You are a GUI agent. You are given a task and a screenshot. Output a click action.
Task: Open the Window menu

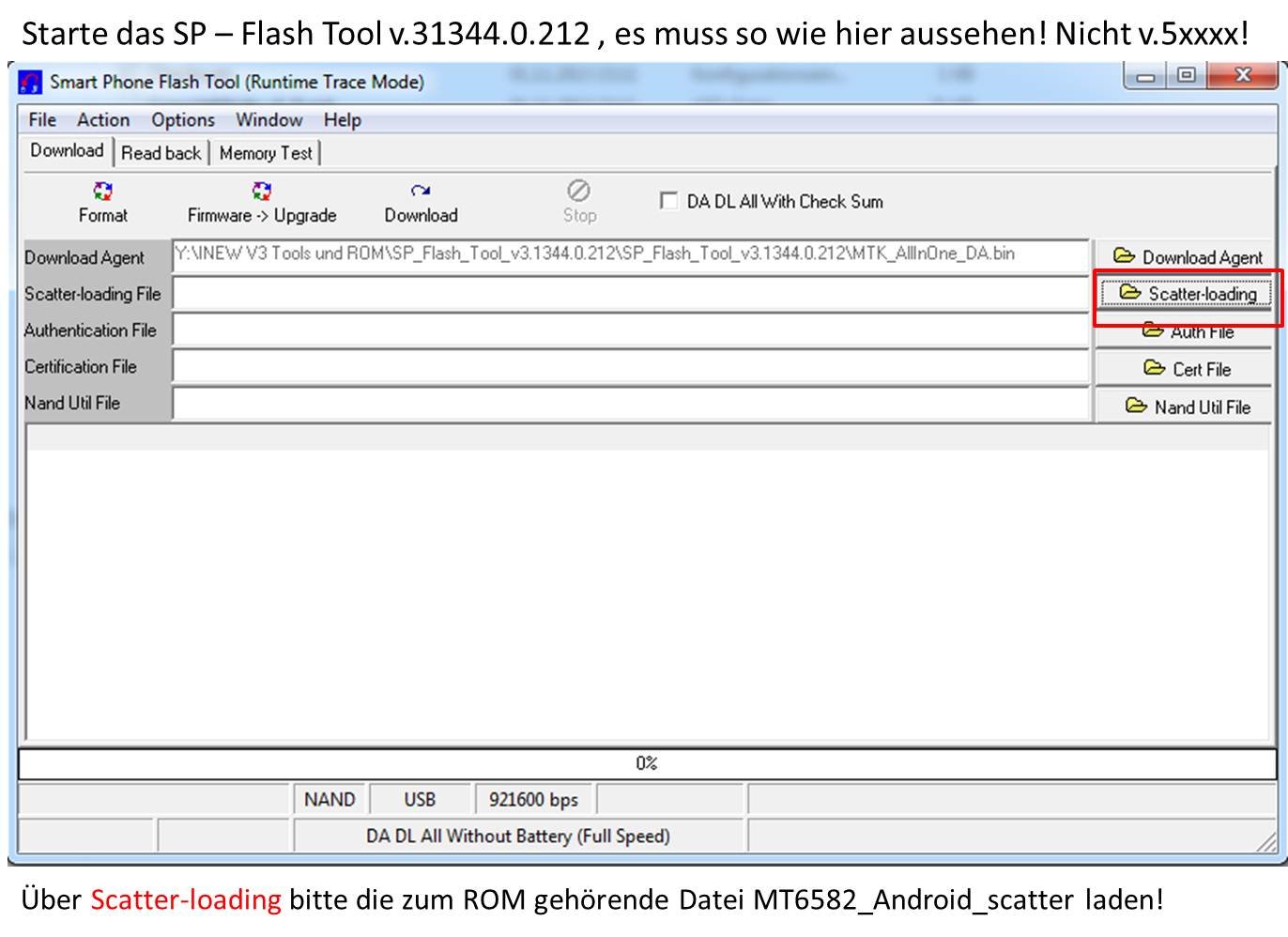point(269,120)
